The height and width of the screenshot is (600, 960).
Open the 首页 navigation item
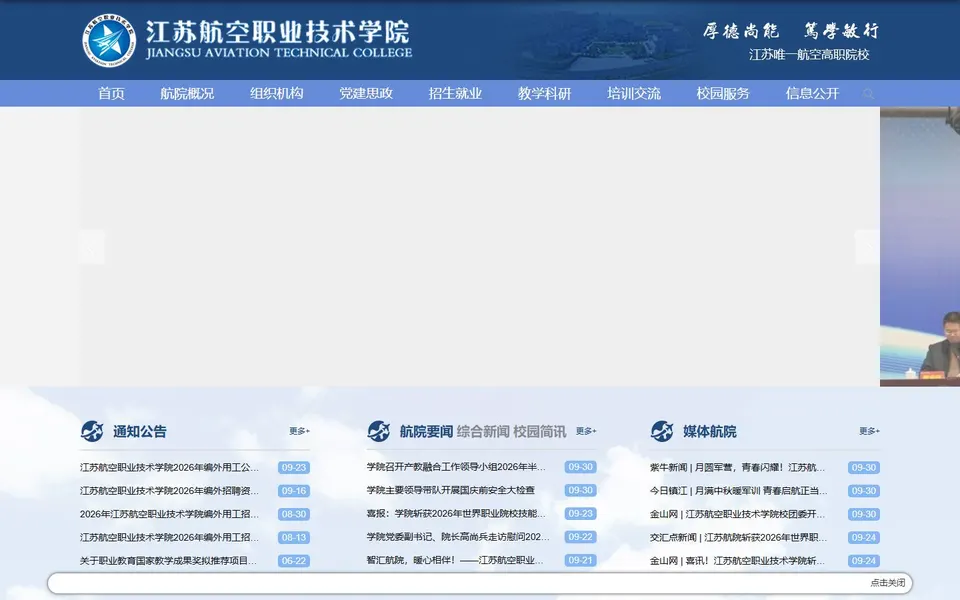click(x=111, y=94)
